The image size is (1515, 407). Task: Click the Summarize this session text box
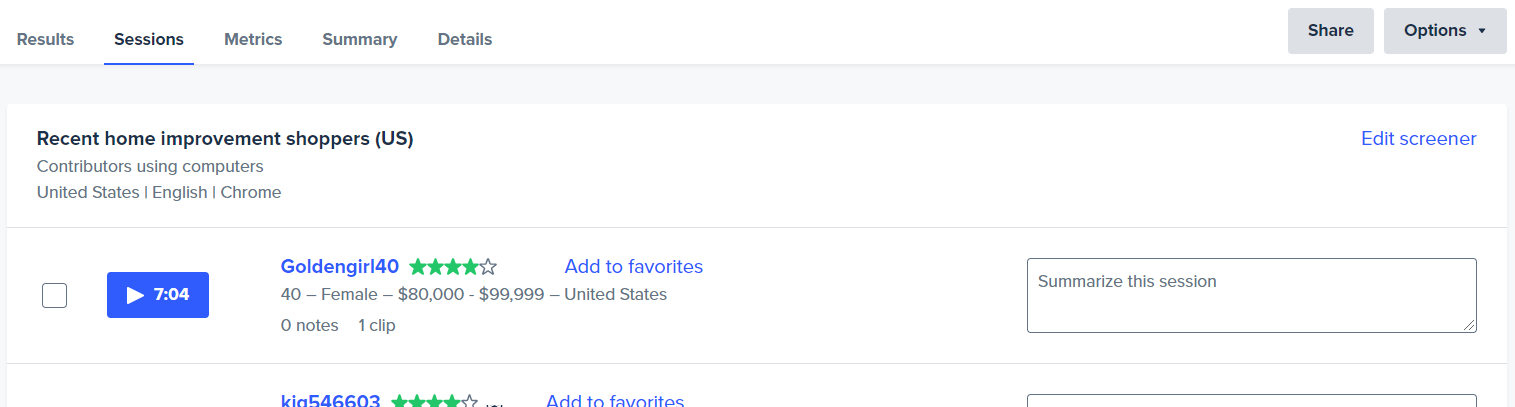(x=1252, y=295)
